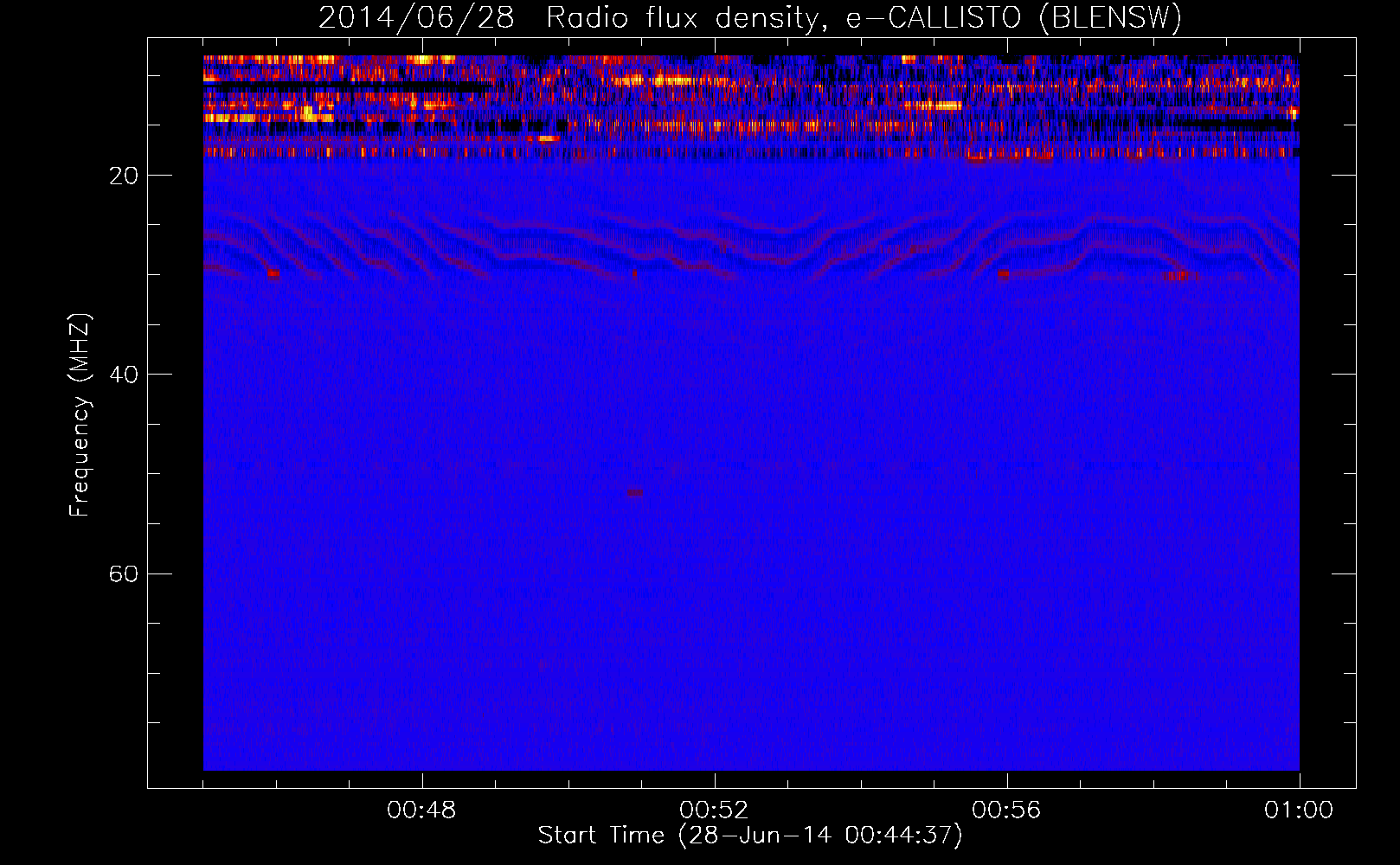Screen dimensions: 1400x865
Task: Click the 00:56 time tick label
Action: 1006,811
